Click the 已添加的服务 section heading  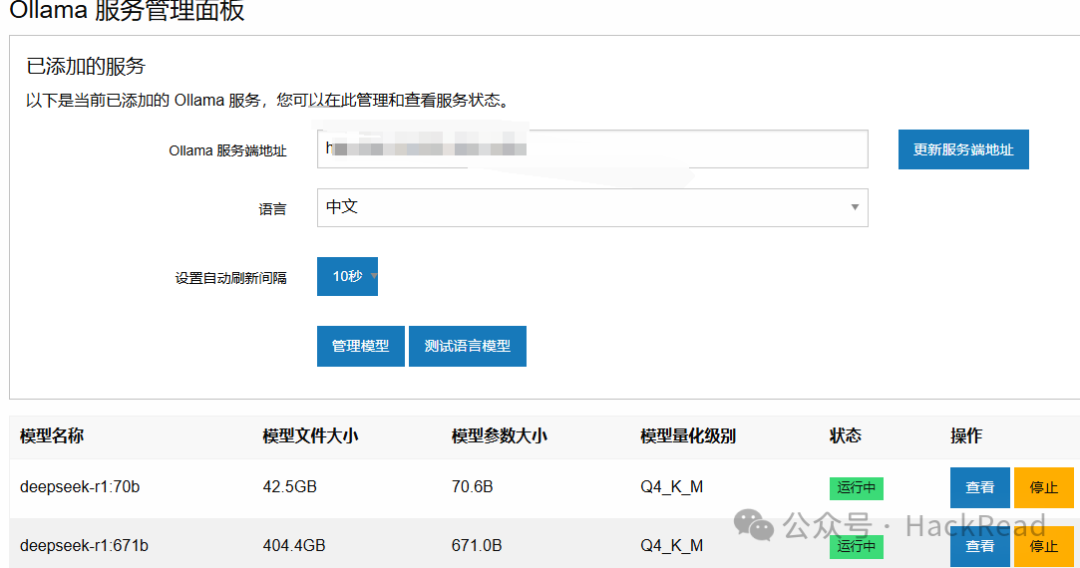[85, 66]
